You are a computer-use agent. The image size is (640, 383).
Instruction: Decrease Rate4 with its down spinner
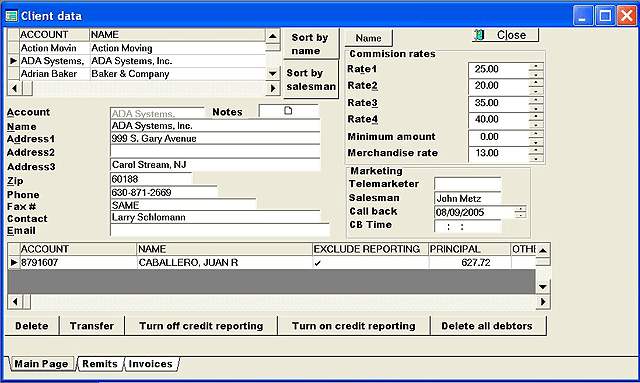(x=536, y=125)
